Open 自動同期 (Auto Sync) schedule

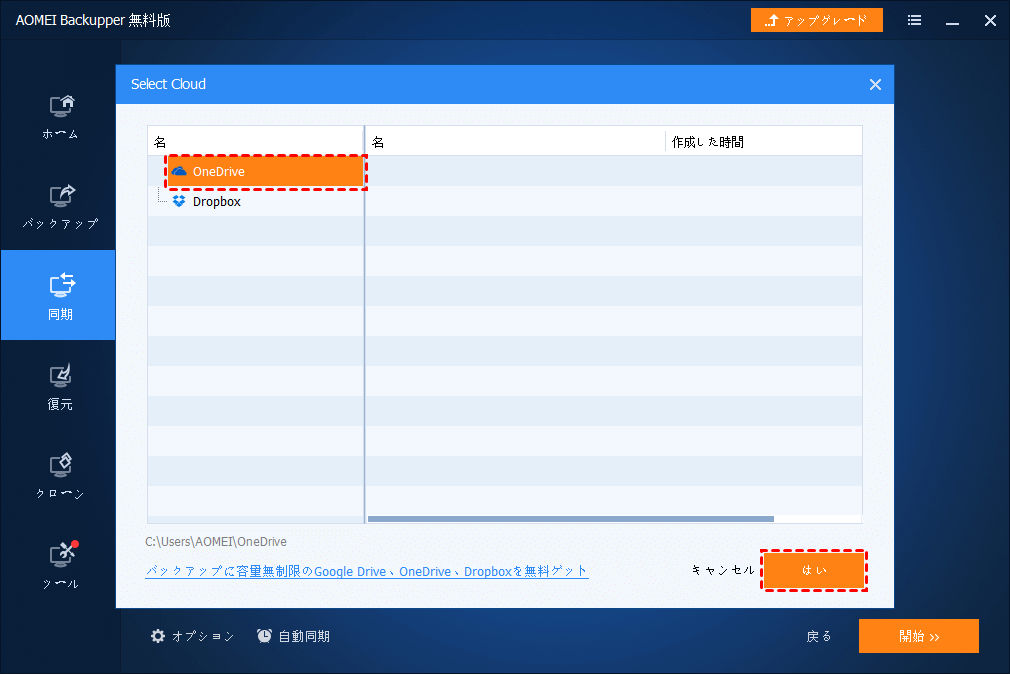coord(294,636)
